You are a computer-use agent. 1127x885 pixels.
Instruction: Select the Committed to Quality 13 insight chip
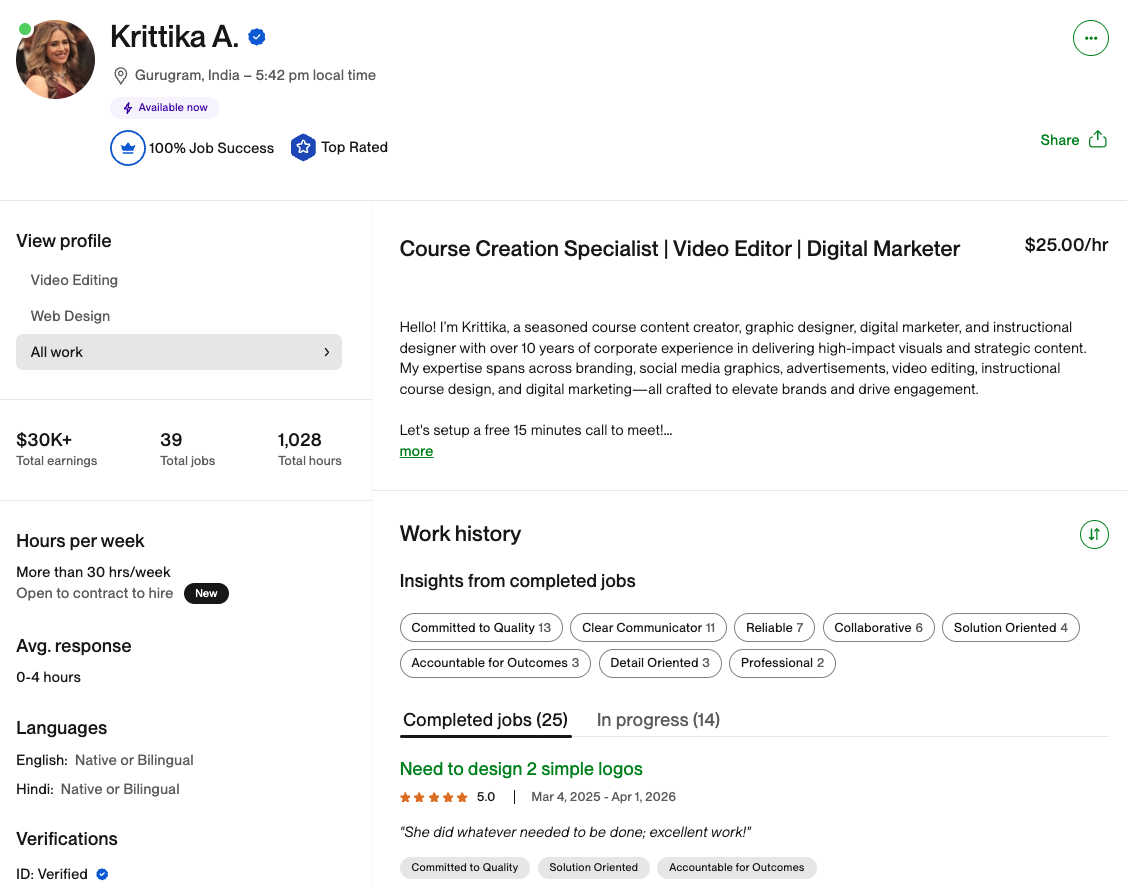481,628
